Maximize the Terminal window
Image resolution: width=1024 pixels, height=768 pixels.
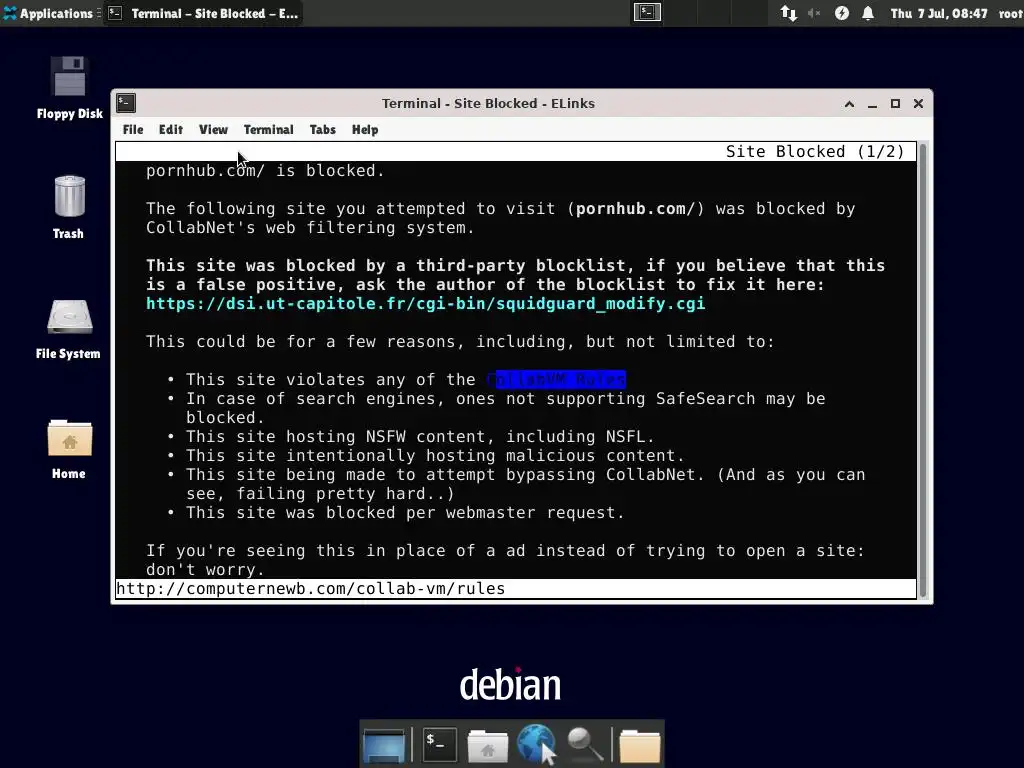[895, 104]
